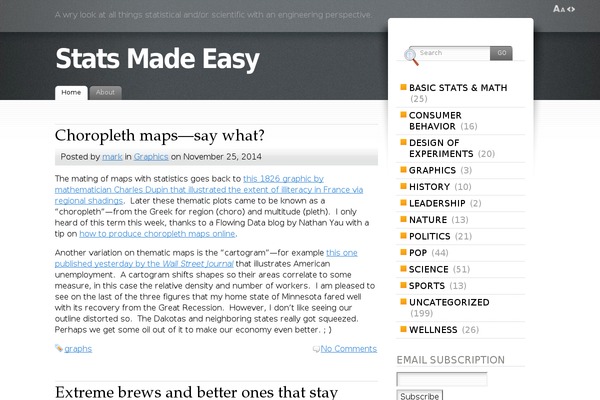Open 'how to produce choropleth maps online' link
The image size is (600, 400).
point(157,234)
